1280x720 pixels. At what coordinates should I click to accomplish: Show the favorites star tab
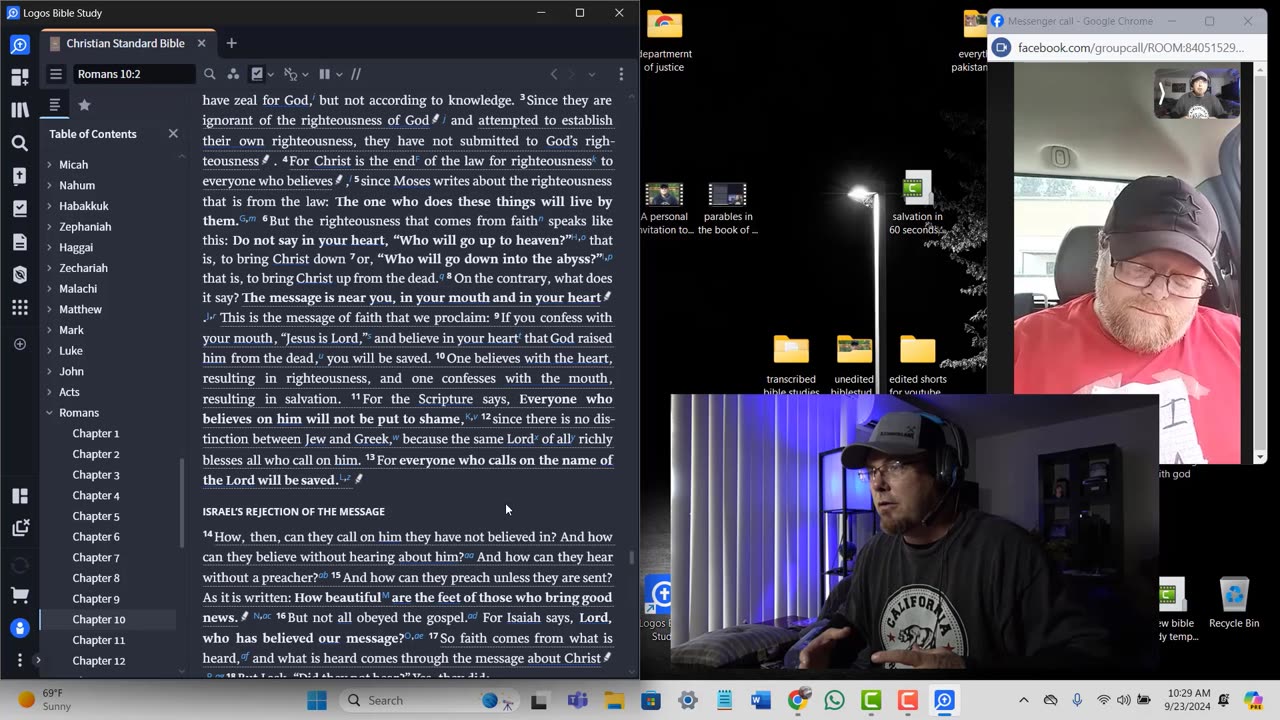tap(84, 105)
